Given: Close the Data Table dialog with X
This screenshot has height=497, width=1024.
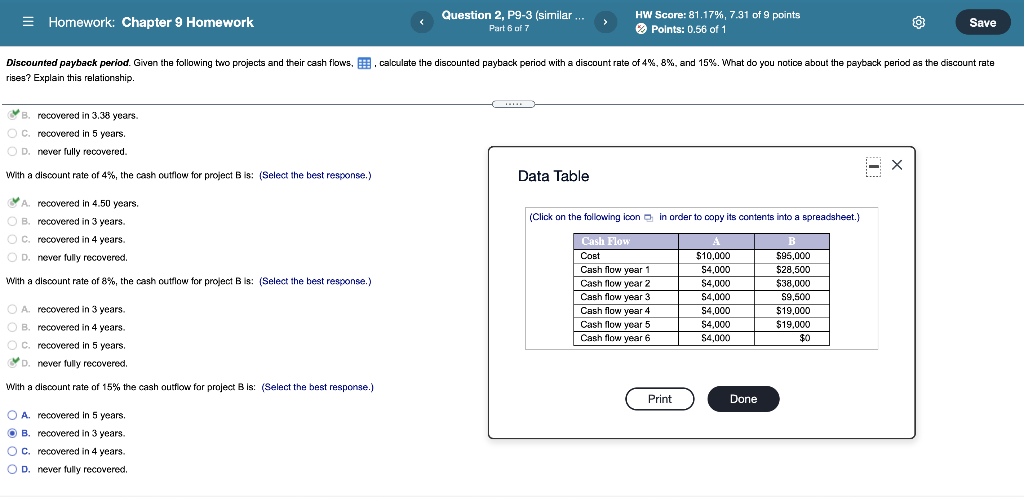Looking at the screenshot, I should (897, 165).
